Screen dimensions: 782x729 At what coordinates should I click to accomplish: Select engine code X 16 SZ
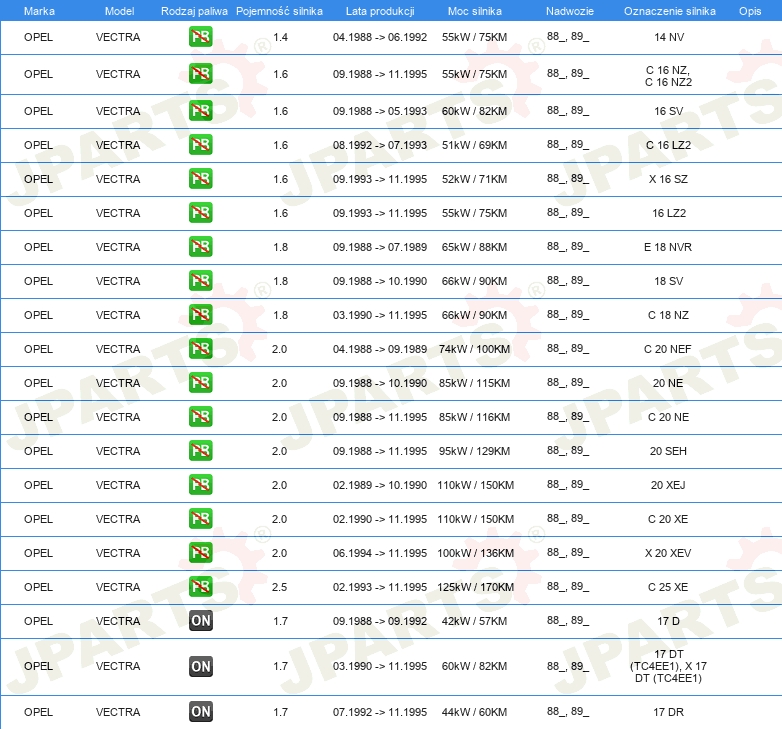(x=668, y=179)
